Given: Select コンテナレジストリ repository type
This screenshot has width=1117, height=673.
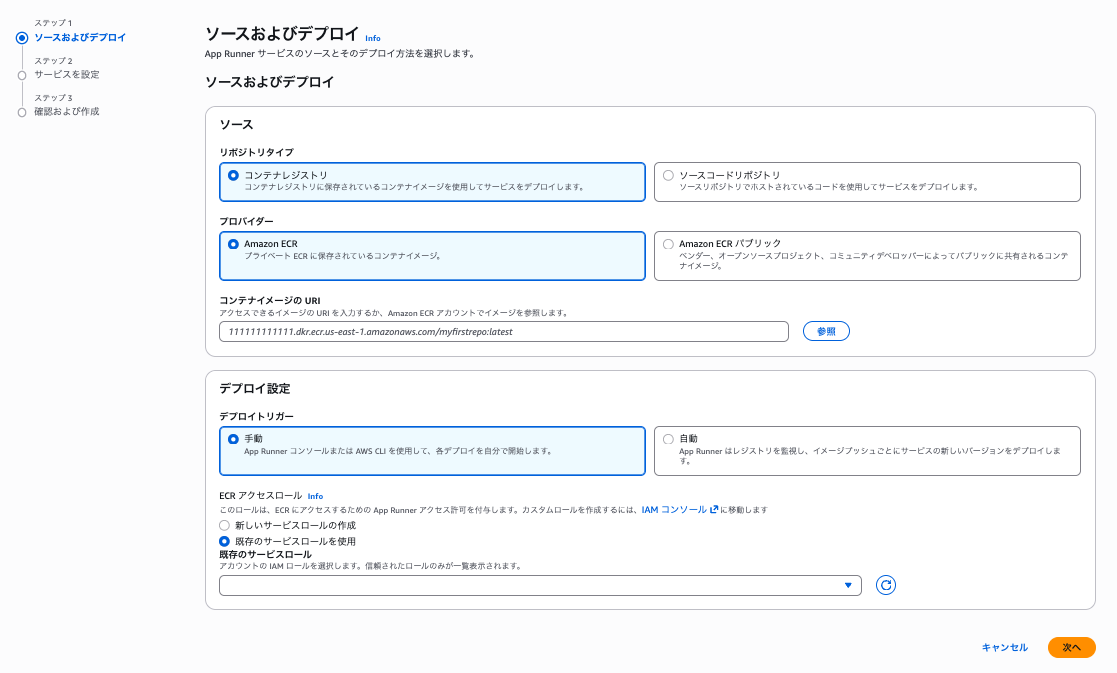Looking at the screenshot, I should pyautogui.click(x=234, y=175).
